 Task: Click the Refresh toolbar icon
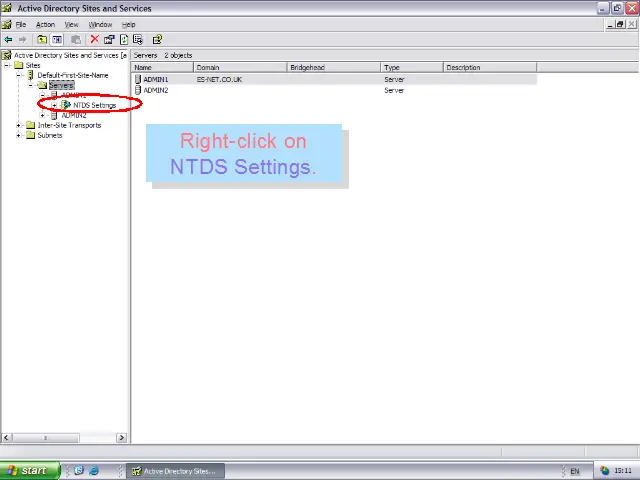click(x=124, y=40)
